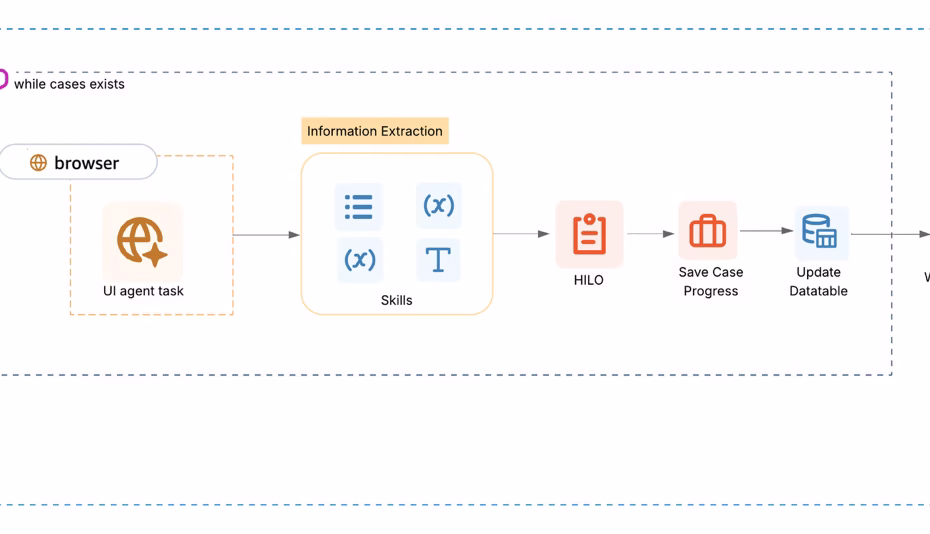Select the lower-left variable (x) skill icon
Viewport: 930px width, 534px height.
pos(359,259)
